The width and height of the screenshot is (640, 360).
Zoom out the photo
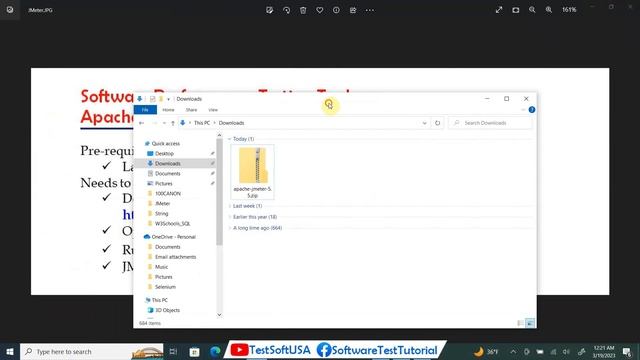click(532, 10)
